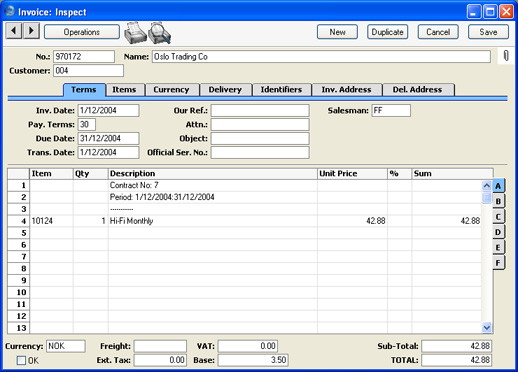Click the Sum 42.88 cell in row 4
The width and height of the screenshot is (518, 372).
pyautogui.click(x=447, y=221)
